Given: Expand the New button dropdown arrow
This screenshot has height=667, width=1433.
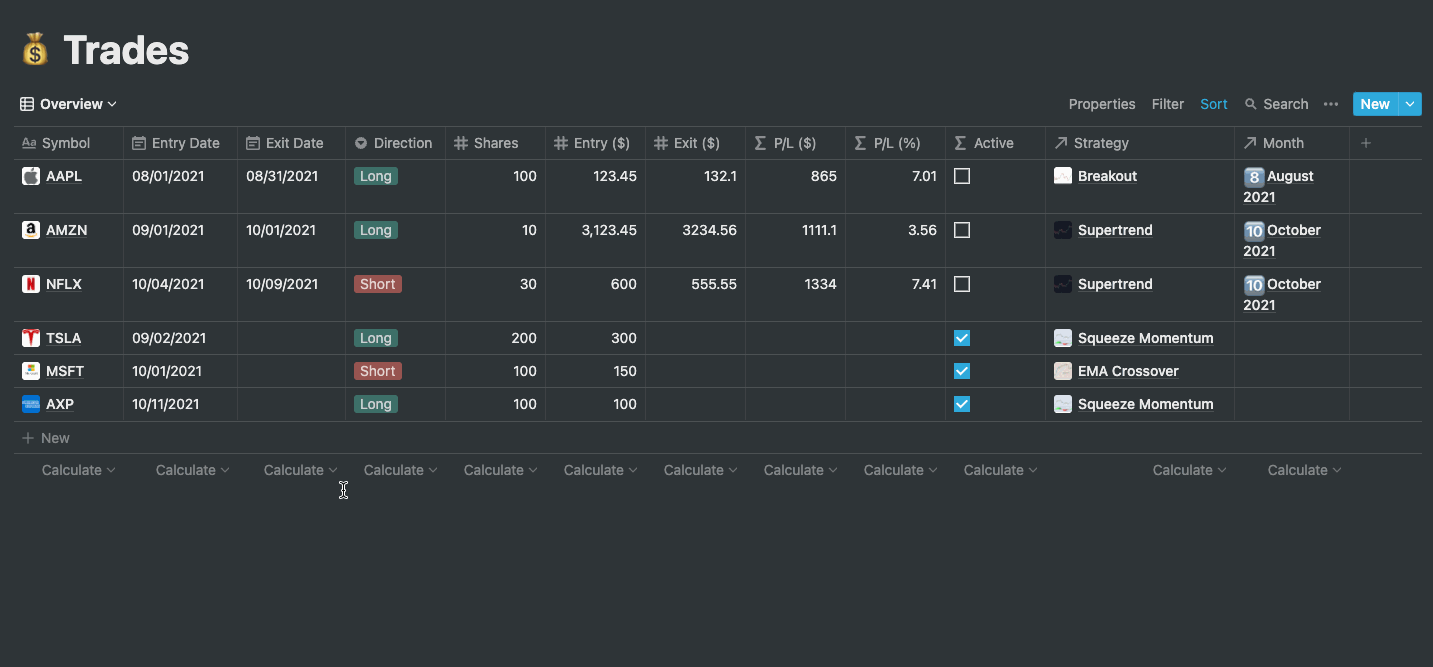Looking at the screenshot, I should 1410,103.
